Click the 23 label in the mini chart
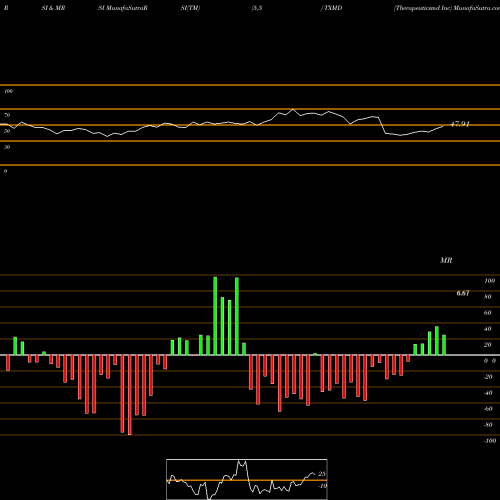 [322, 474]
